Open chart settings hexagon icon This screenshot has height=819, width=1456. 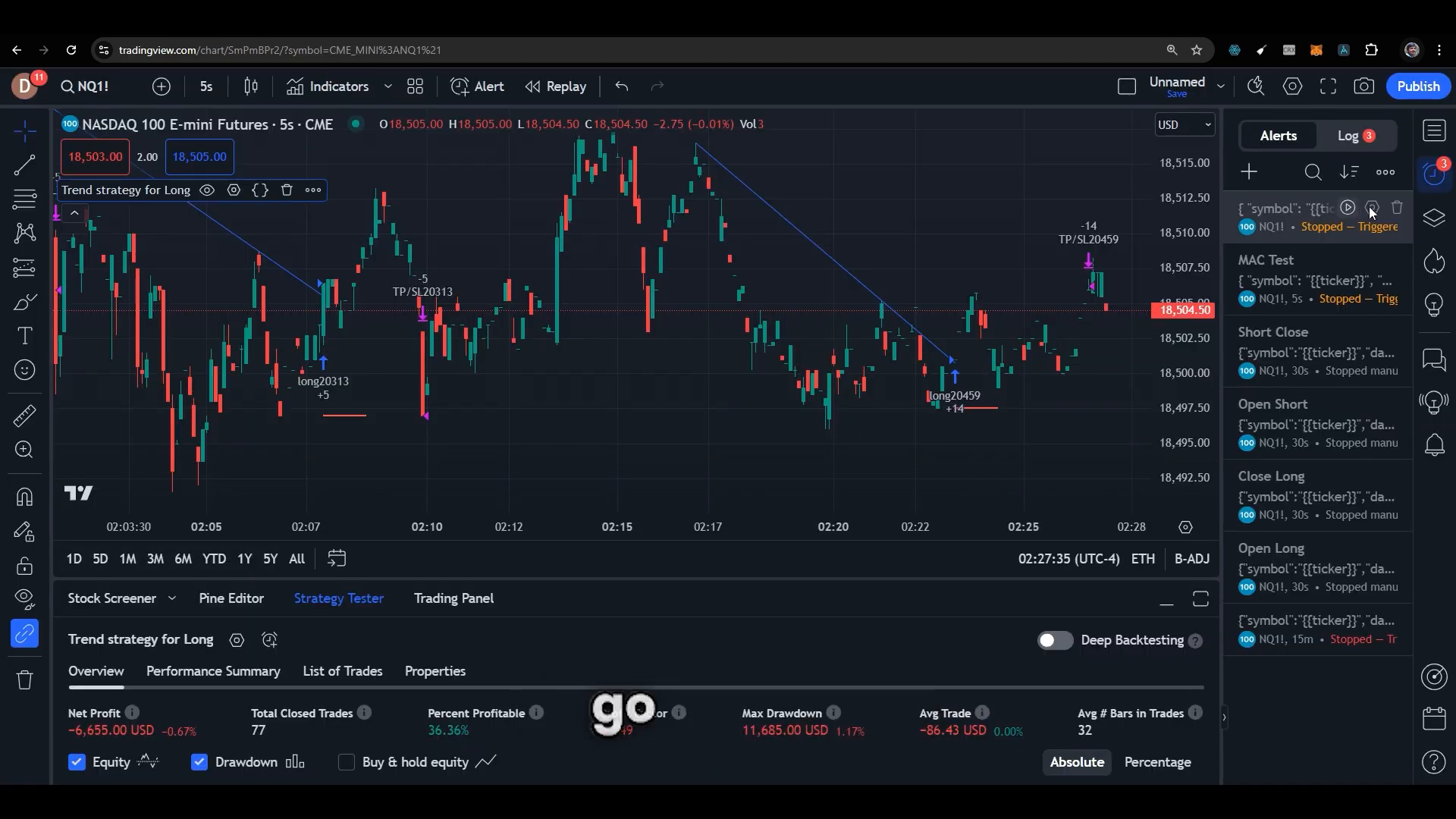[x=1293, y=86]
